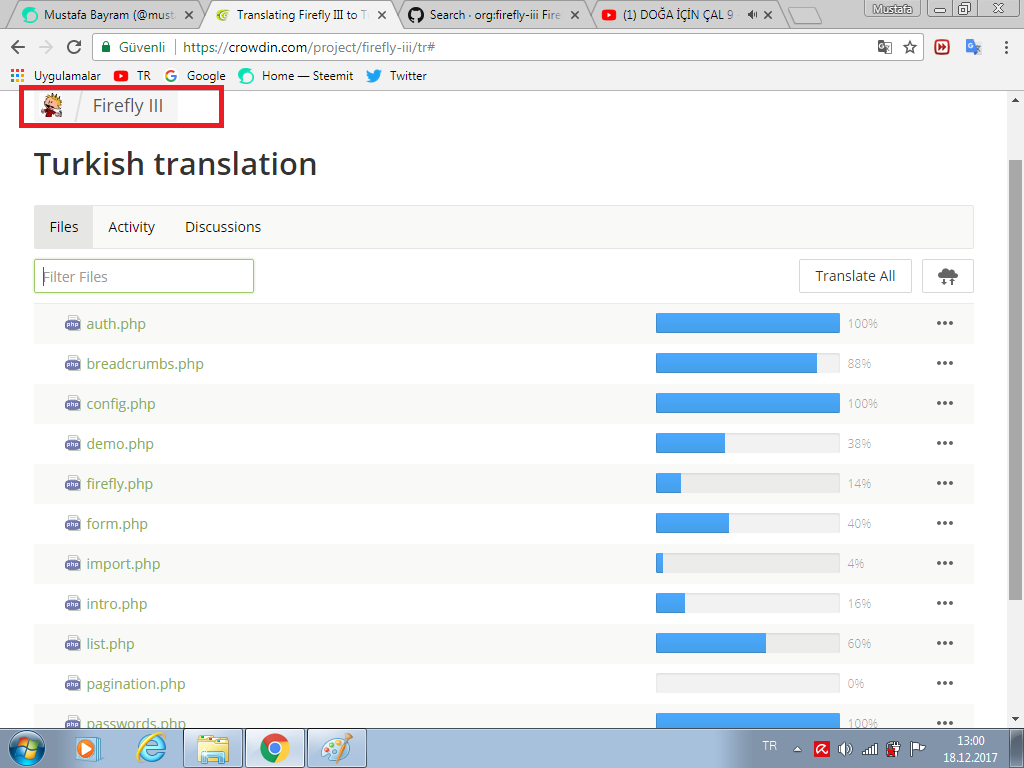Open the three-dot menu for list.php

pyautogui.click(x=944, y=643)
